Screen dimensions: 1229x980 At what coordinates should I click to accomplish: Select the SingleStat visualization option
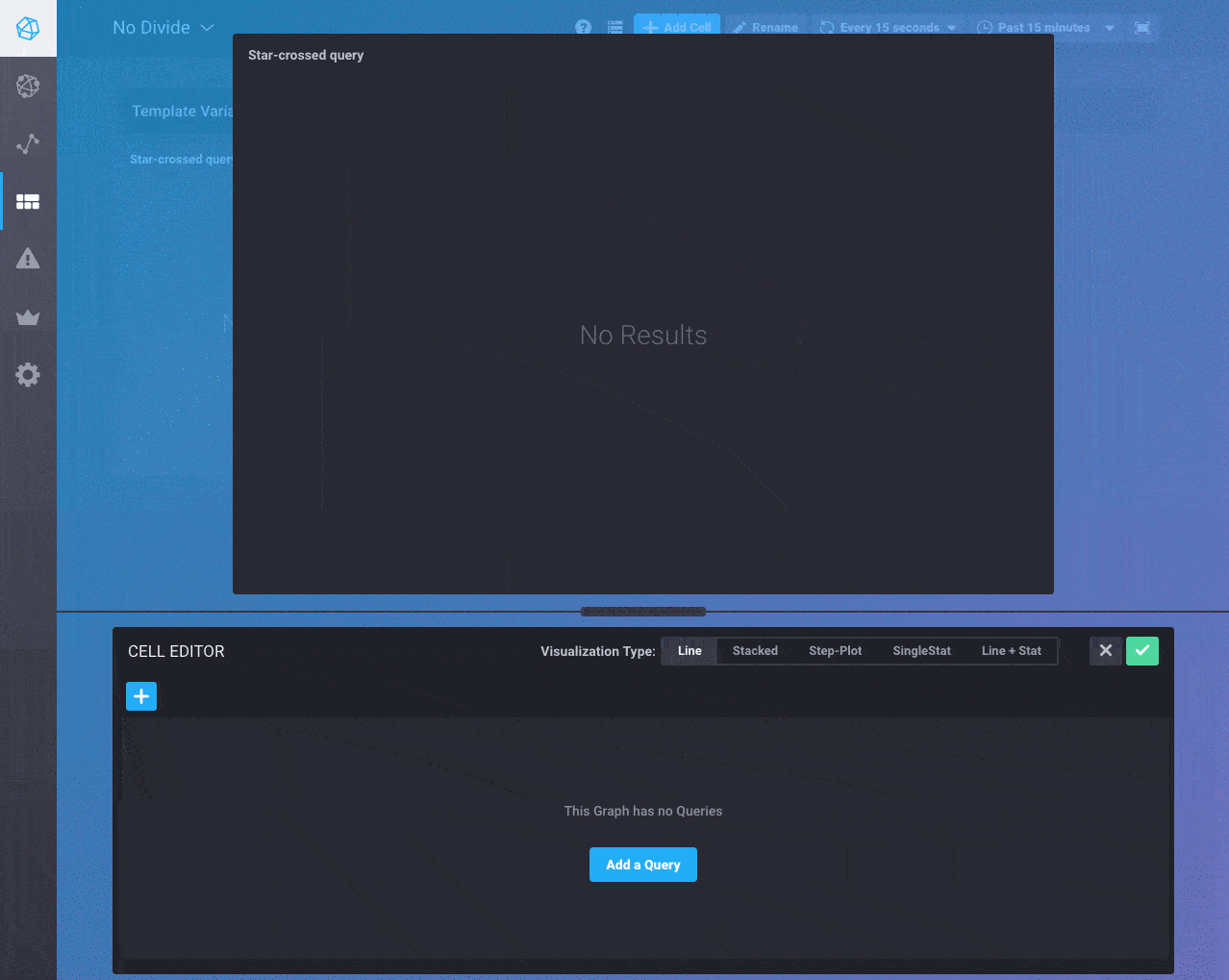(x=921, y=651)
